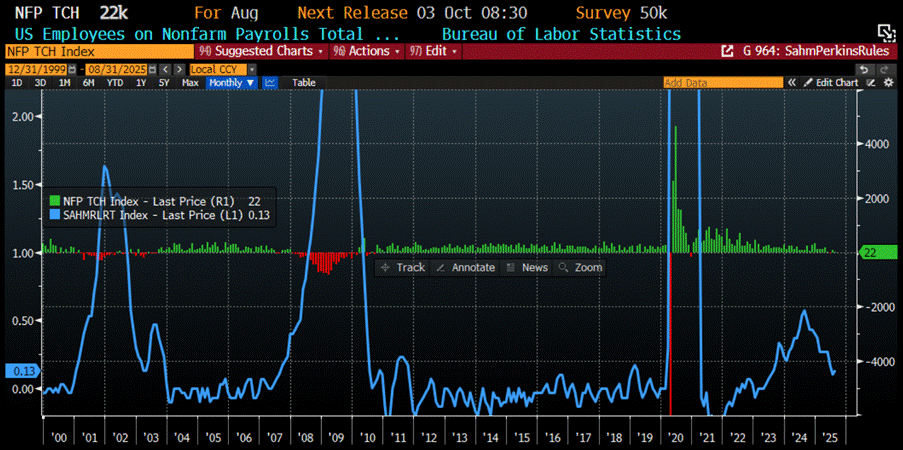Viewport: 903px width, 450px height.
Task: Activate the Zoom magnifier tool
Action: [580, 267]
